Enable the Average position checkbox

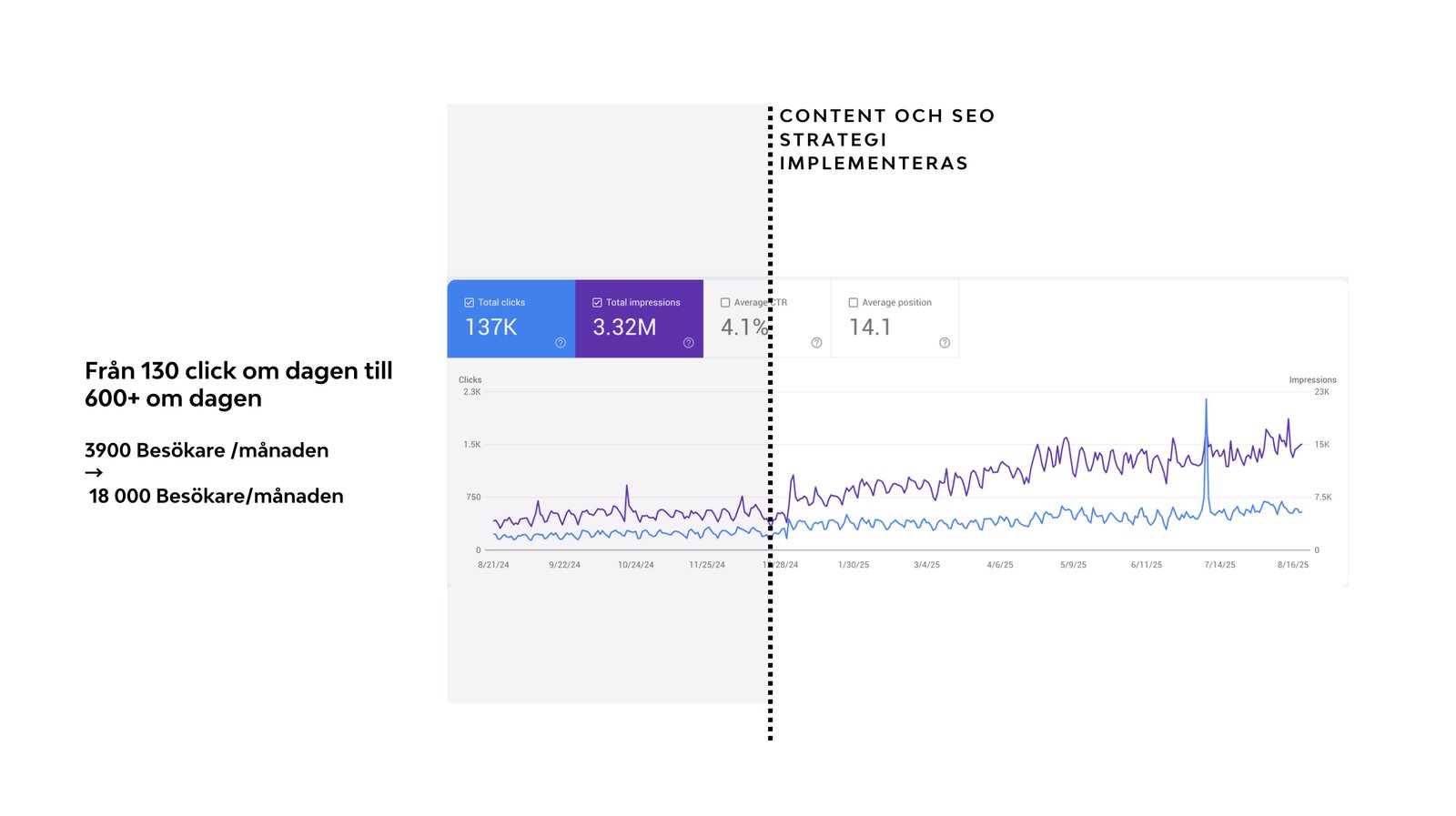[853, 303]
